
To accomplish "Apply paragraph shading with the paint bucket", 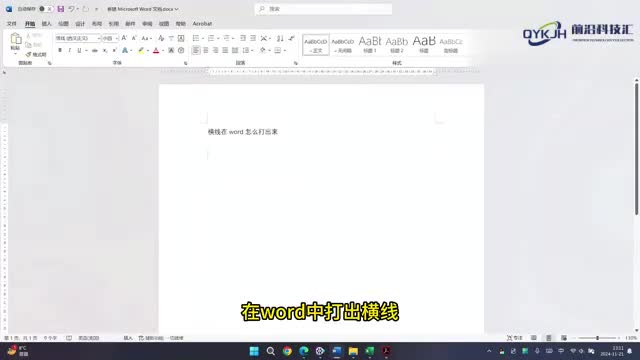I will point(262,50).
